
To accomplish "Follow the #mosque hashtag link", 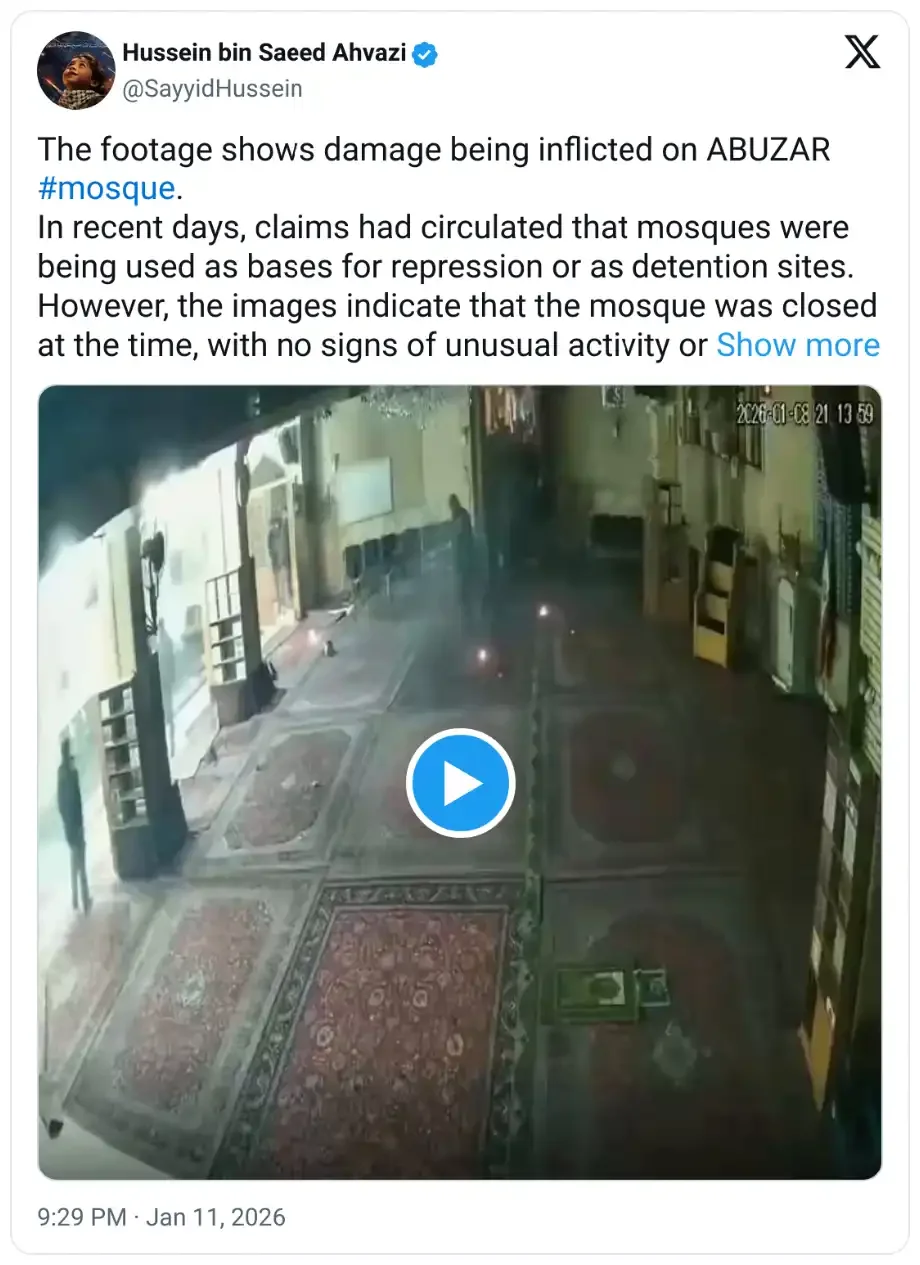I will (x=106, y=188).
